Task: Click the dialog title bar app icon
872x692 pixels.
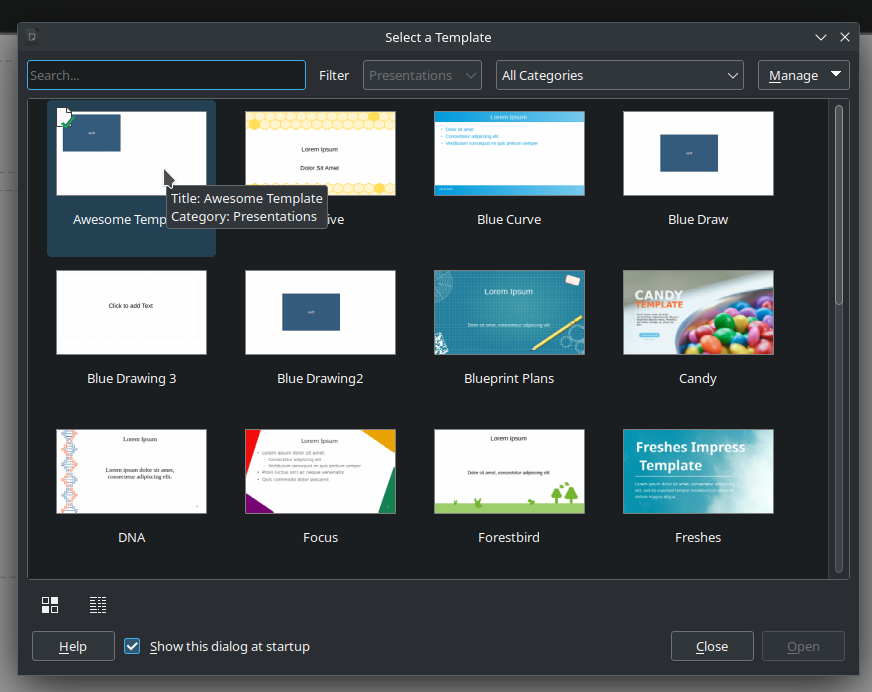Action: [x=32, y=37]
